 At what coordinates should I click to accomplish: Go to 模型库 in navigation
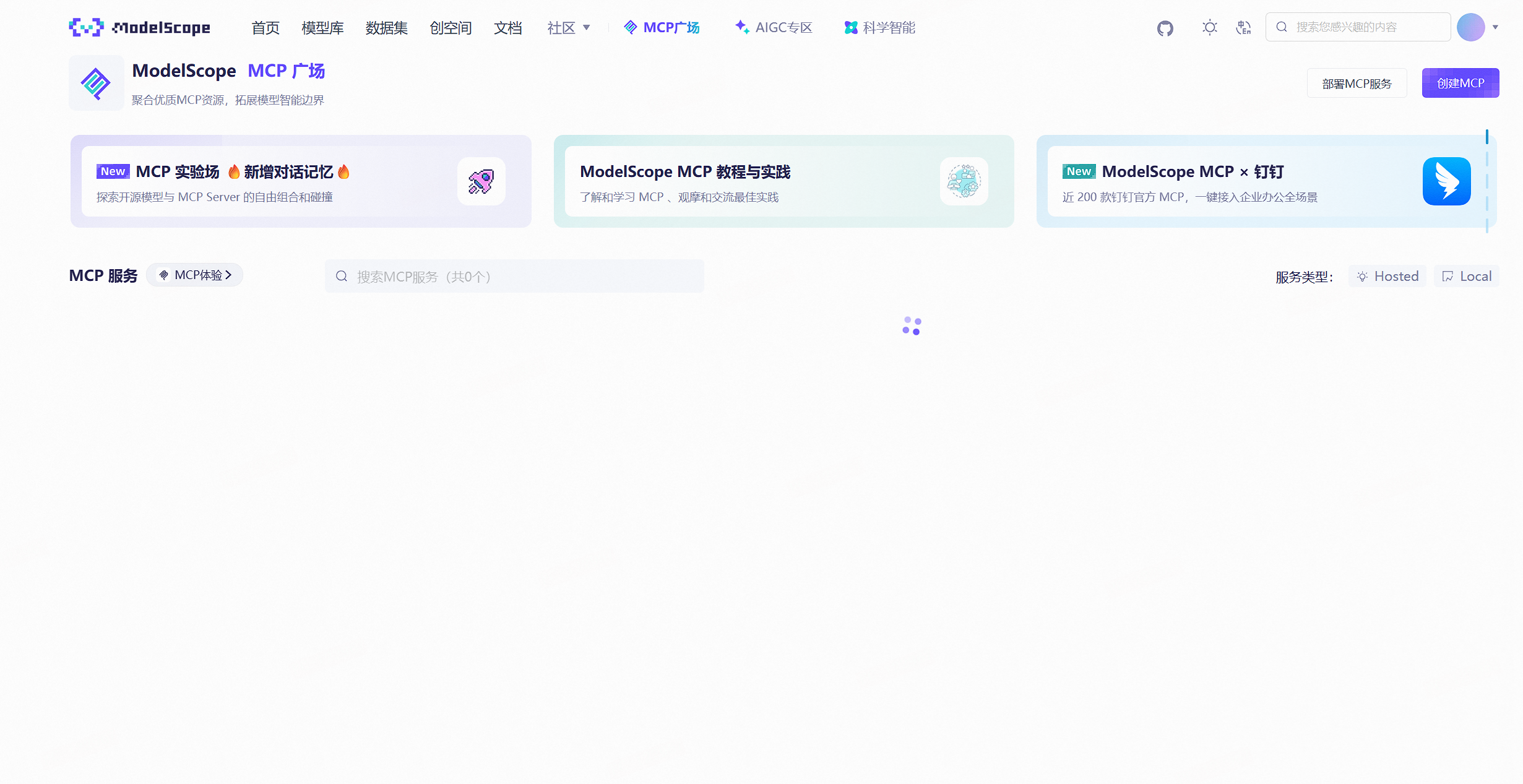tap(322, 27)
